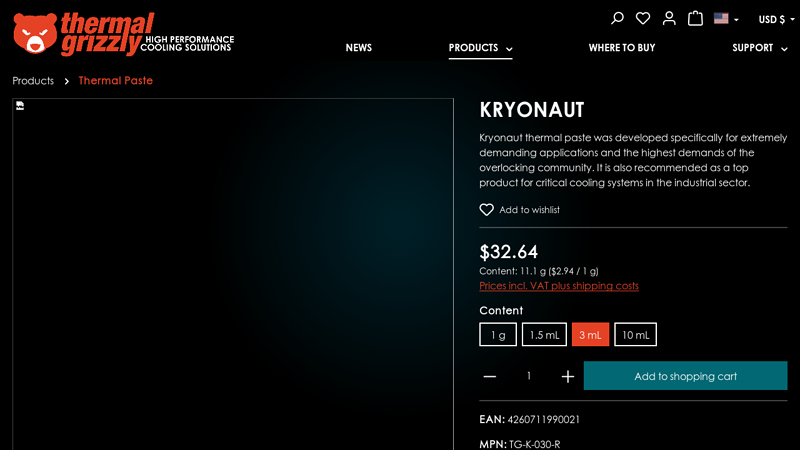Open the USD $ currency dropdown
Viewport: 800px width, 450px height.
(776, 19)
